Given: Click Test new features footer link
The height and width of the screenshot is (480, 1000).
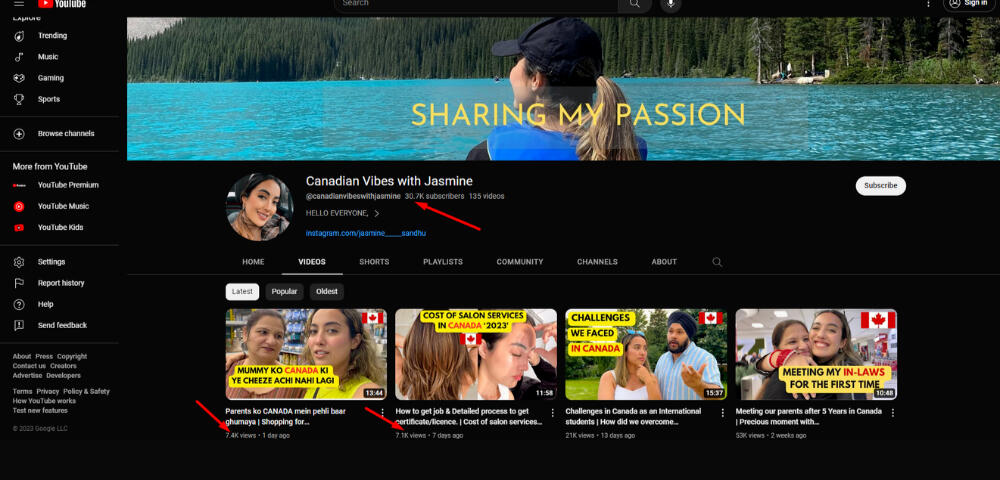Looking at the screenshot, I should [x=40, y=411].
